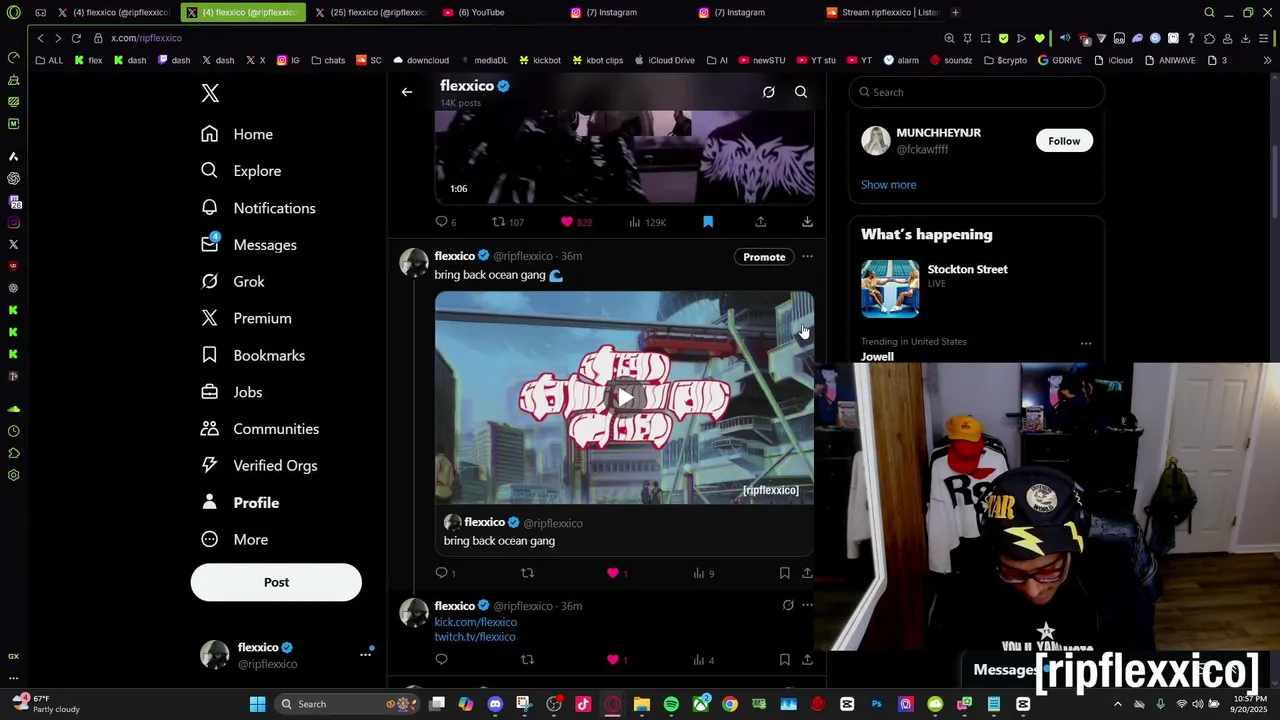Open Home in the X sidebar
1280x720 pixels.
(237, 134)
